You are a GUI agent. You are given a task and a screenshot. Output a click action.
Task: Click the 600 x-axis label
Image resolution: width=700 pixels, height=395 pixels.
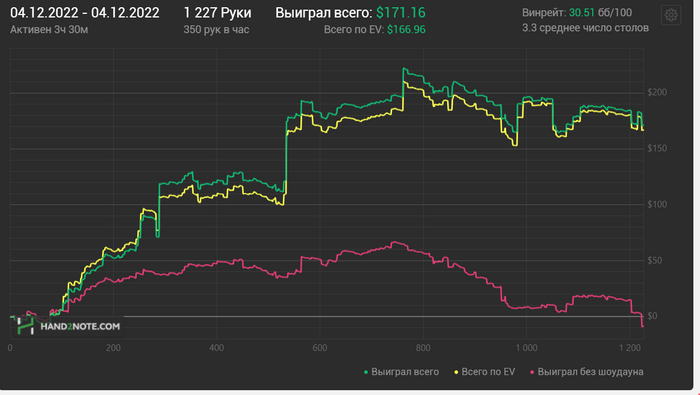point(320,348)
